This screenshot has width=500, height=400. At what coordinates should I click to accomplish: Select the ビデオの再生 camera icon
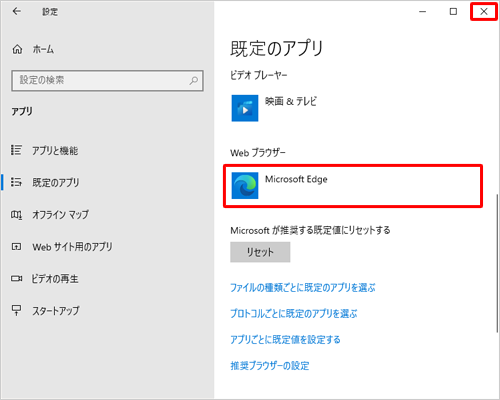click(x=16, y=278)
